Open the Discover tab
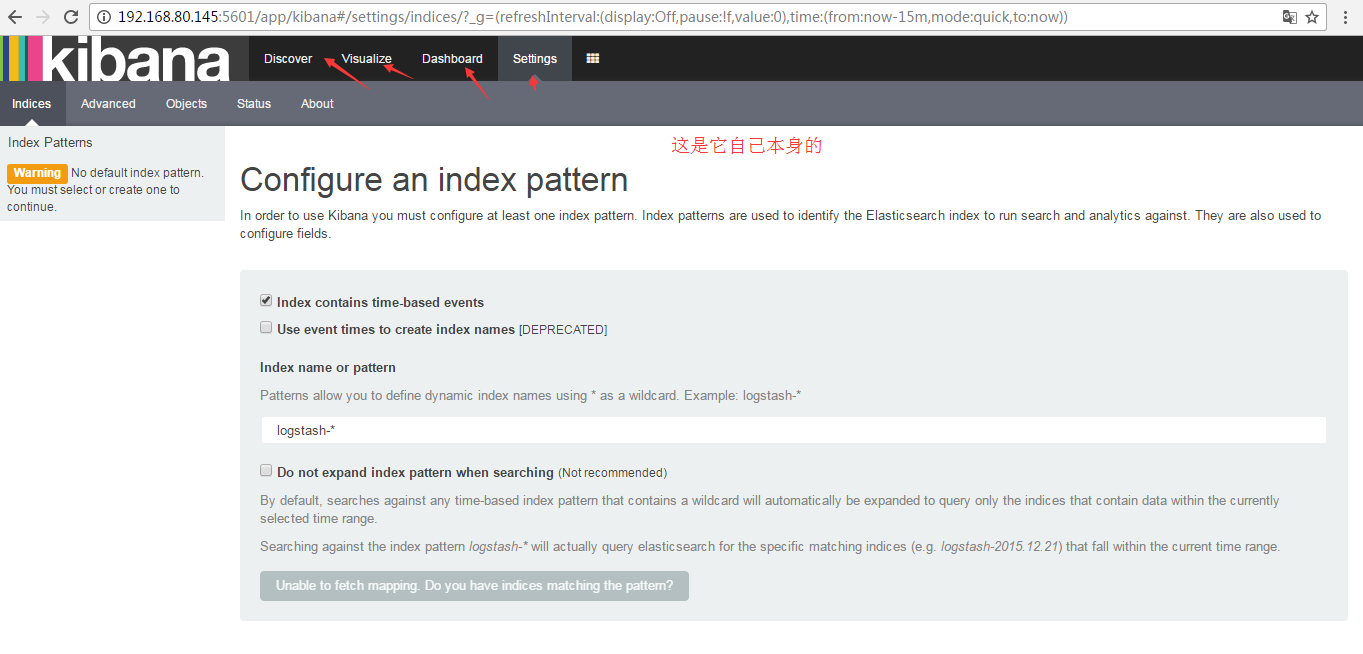Screen dimensions: 1363x654 [x=288, y=59]
